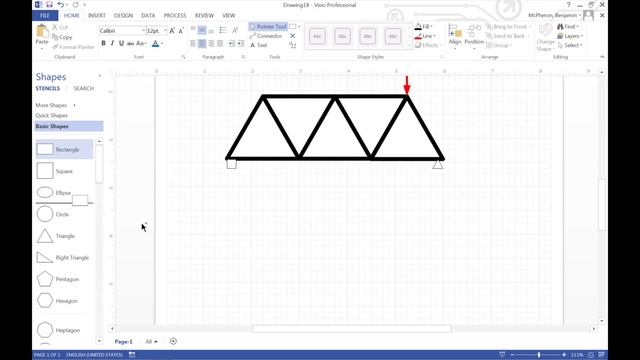Click the Rotate Text icon
Viewport: 640px width, 360px height.
click(235, 30)
